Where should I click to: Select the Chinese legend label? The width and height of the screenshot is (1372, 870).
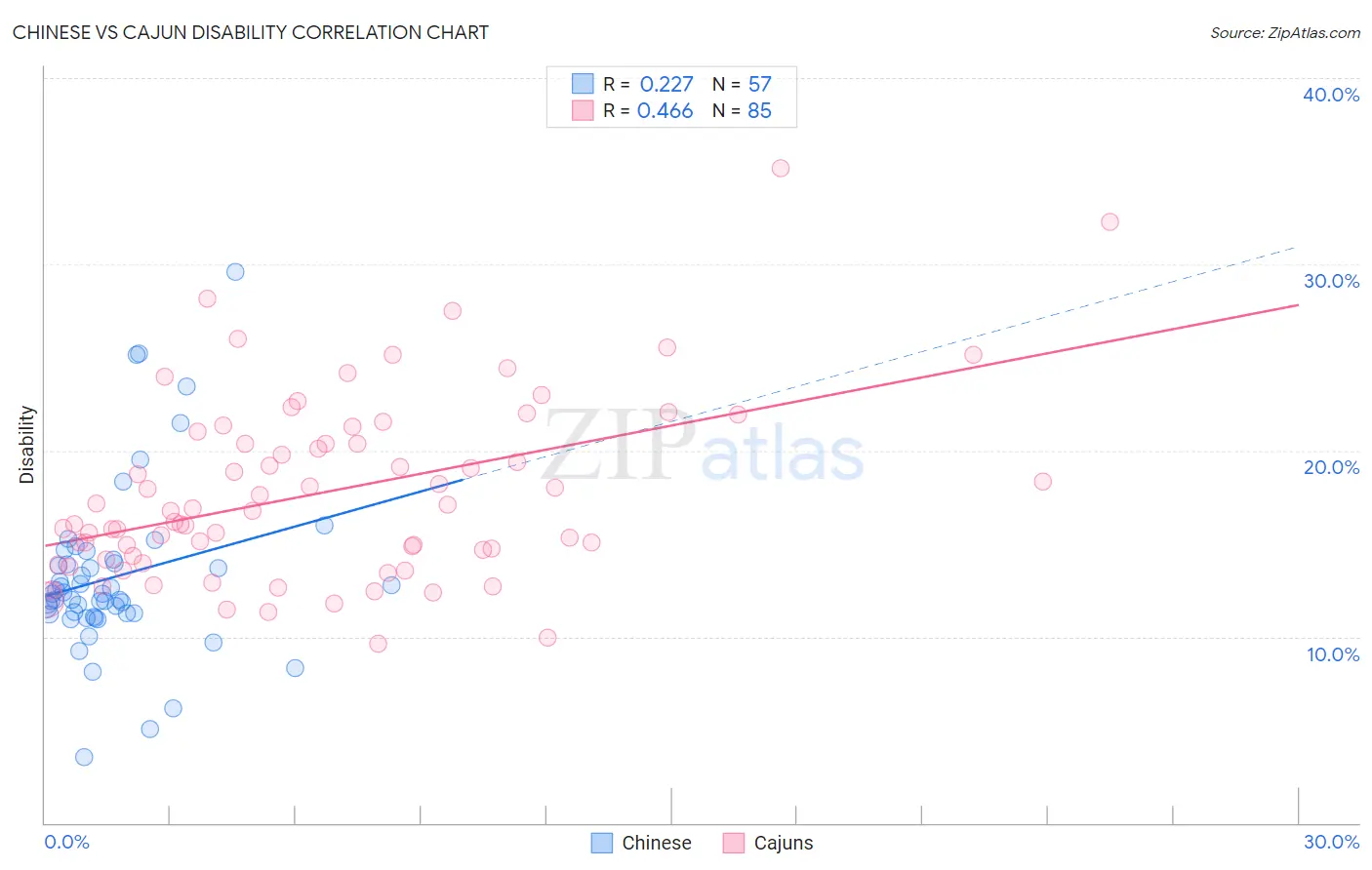(657, 843)
